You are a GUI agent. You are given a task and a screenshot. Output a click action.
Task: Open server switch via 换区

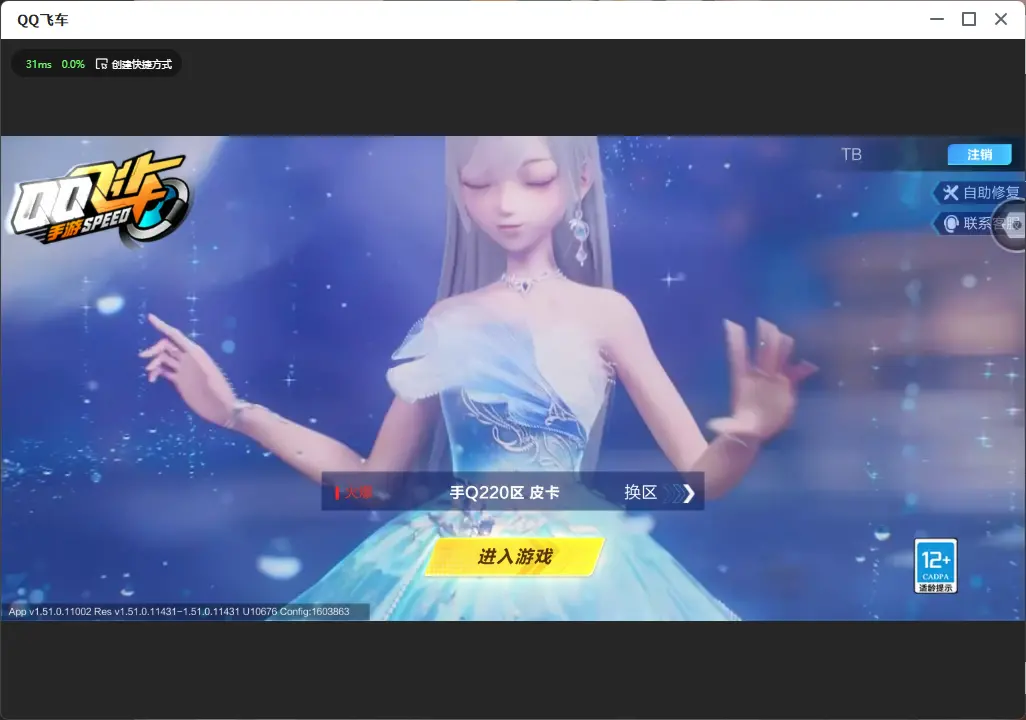tap(641, 492)
